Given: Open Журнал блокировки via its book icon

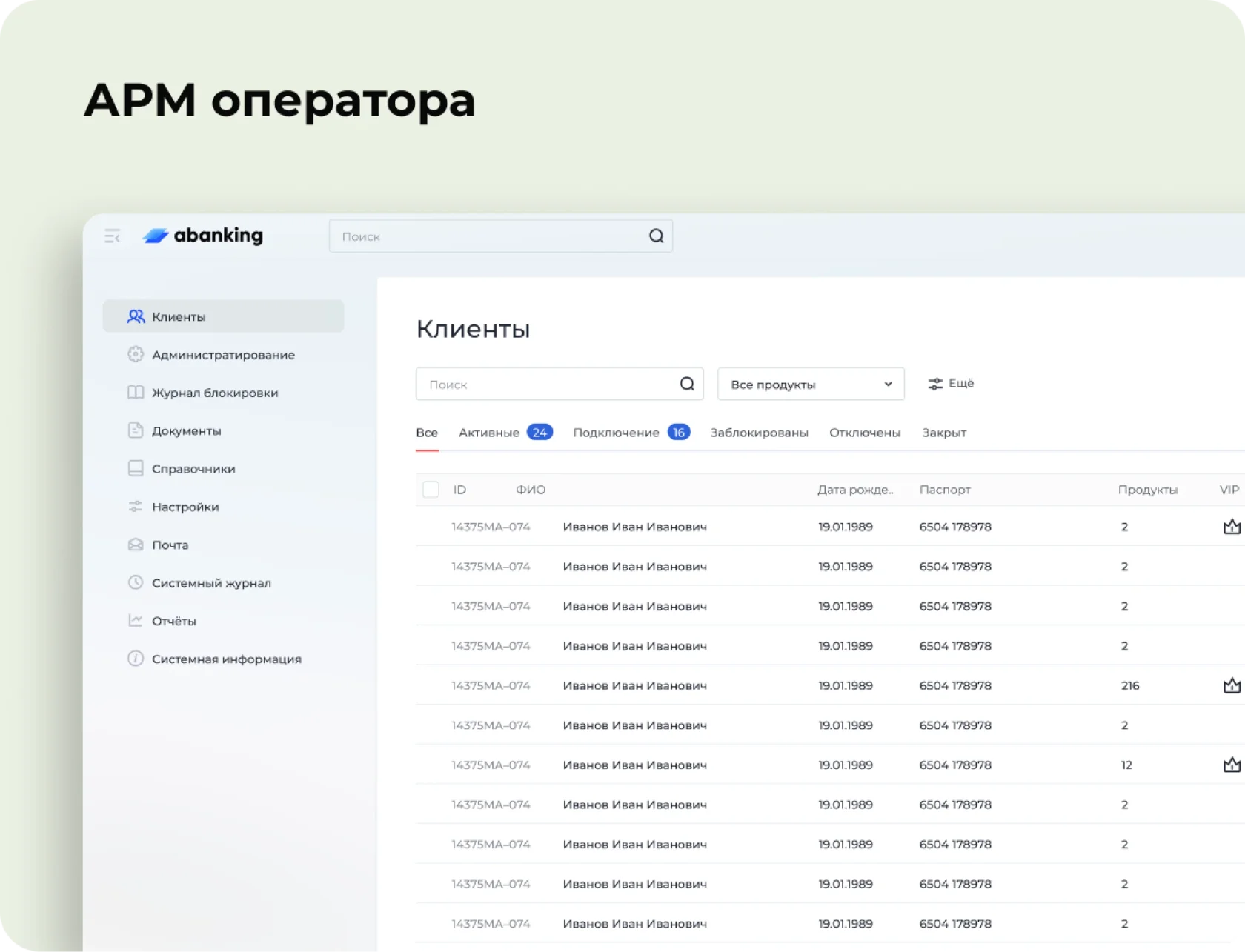Looking at the screenshot, I should pyautogui.click(x=136, y=393).
